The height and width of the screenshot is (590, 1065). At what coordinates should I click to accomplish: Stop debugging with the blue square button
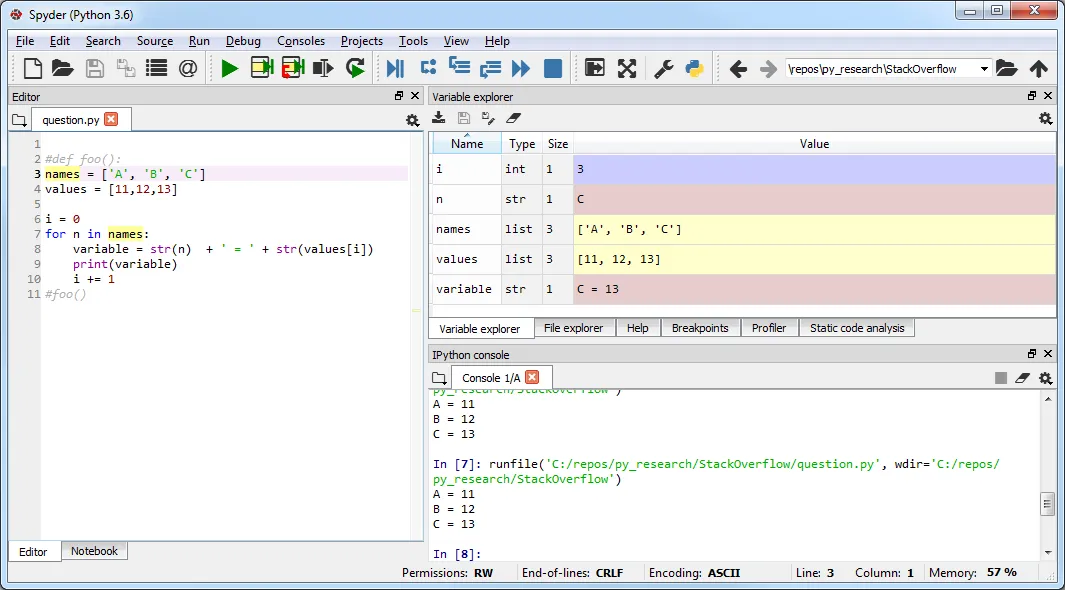[x=552, y=68]
